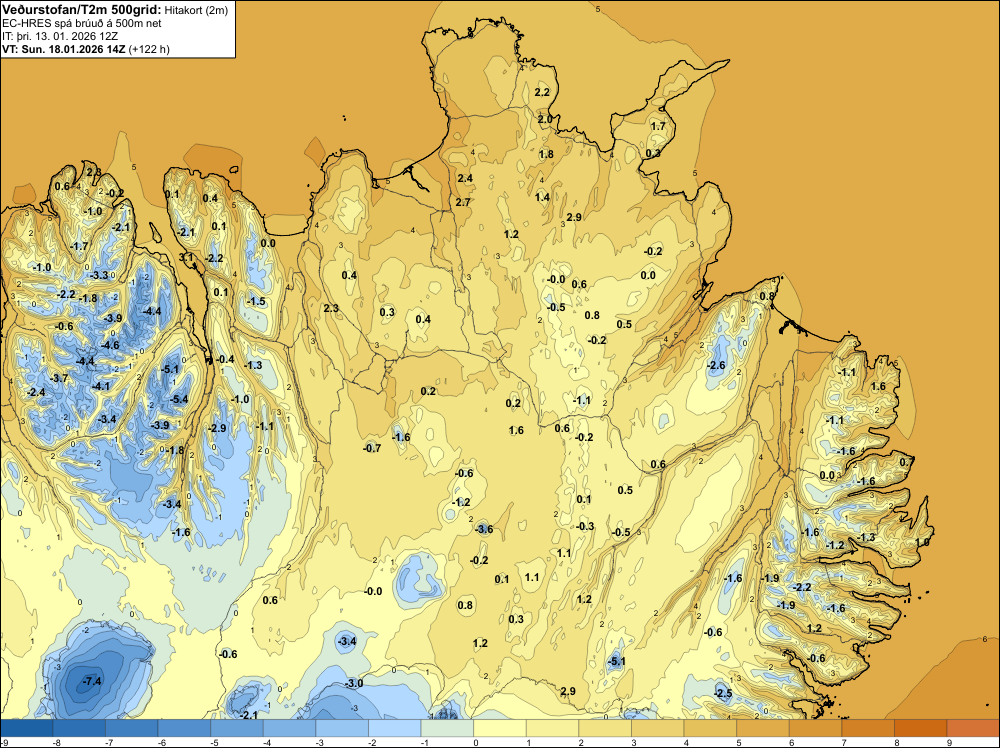Click the legend swatch between -1 and 0
Screen dimensions: 1000x748
[x=447, y=728]
